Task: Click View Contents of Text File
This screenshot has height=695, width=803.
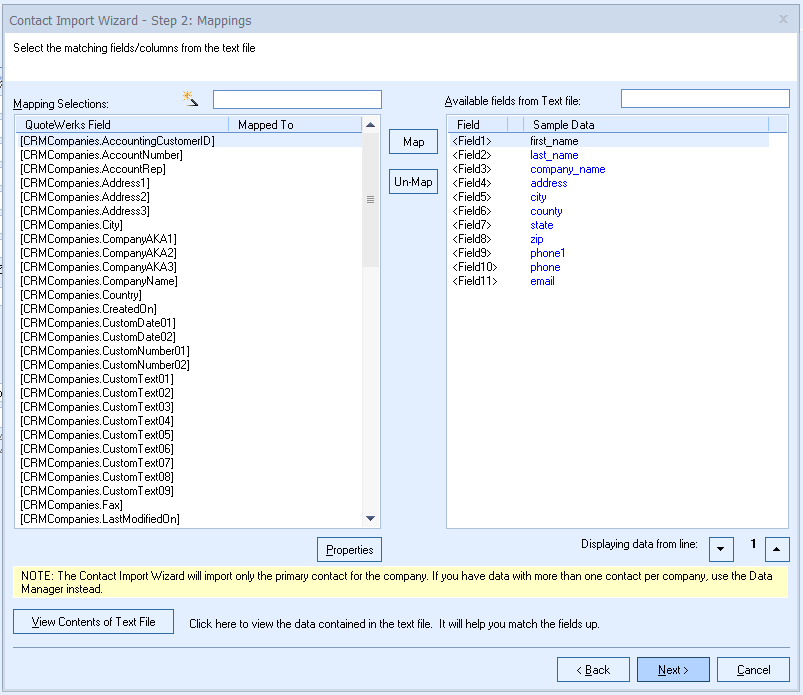Action: 93,621
